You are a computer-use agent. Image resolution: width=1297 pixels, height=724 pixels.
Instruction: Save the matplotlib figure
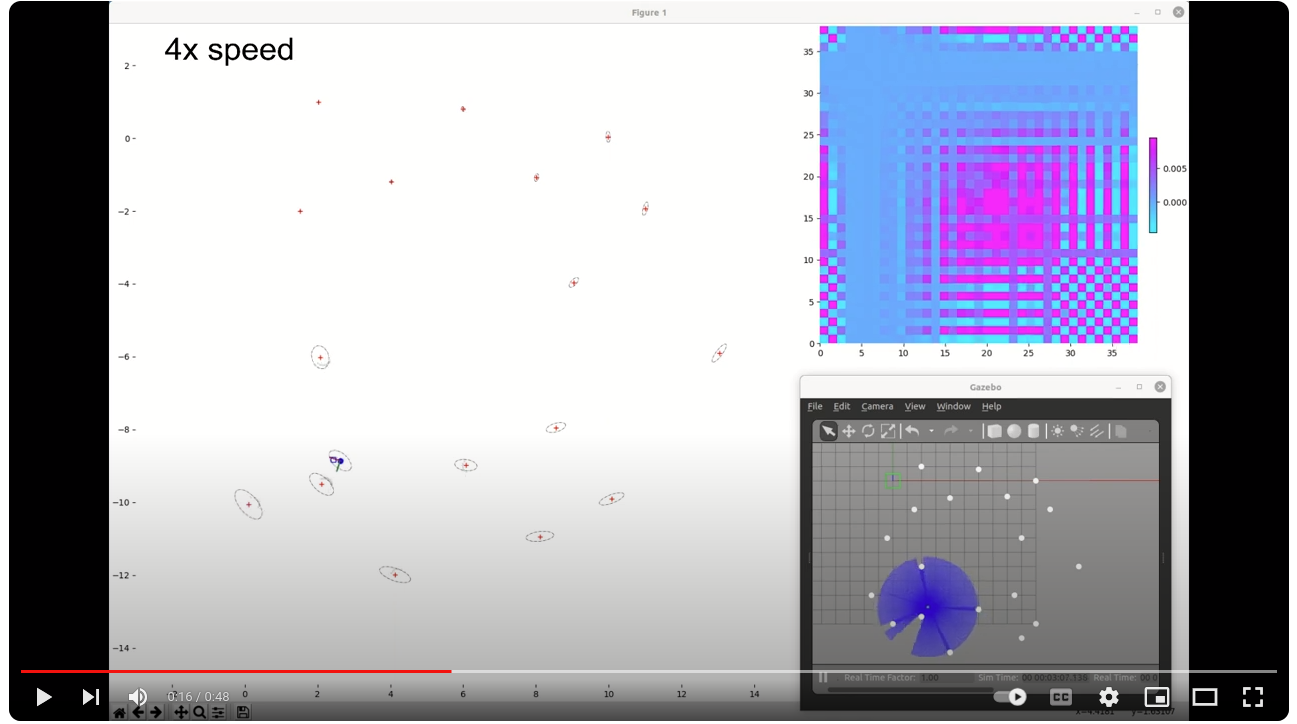click(243, 713)
